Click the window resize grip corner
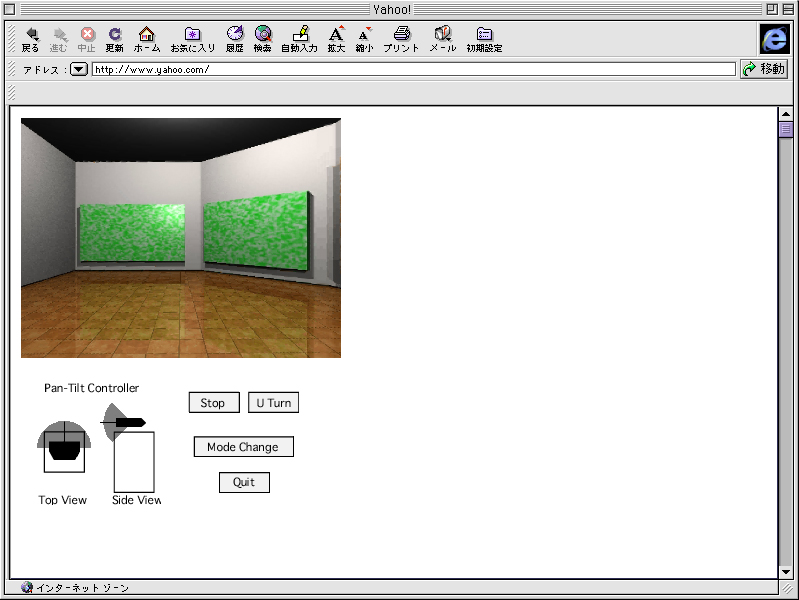Viewport: 799px width, 600px height. (x=787, y=588)
